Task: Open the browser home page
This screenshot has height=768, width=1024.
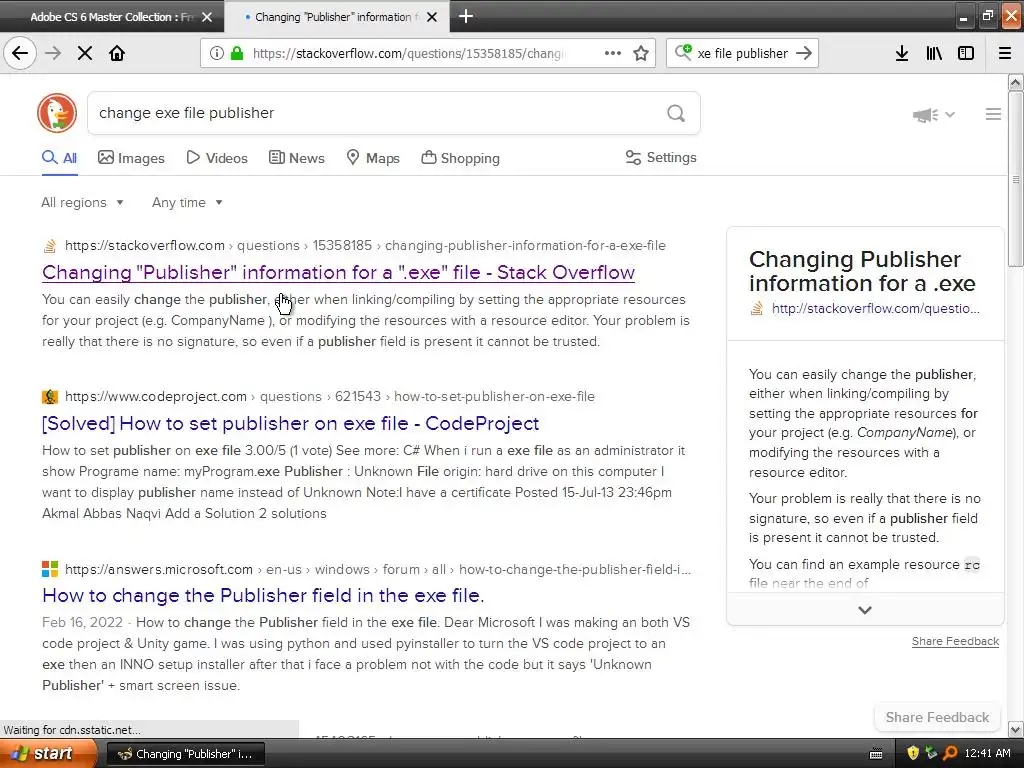Action: click(117, 53)
